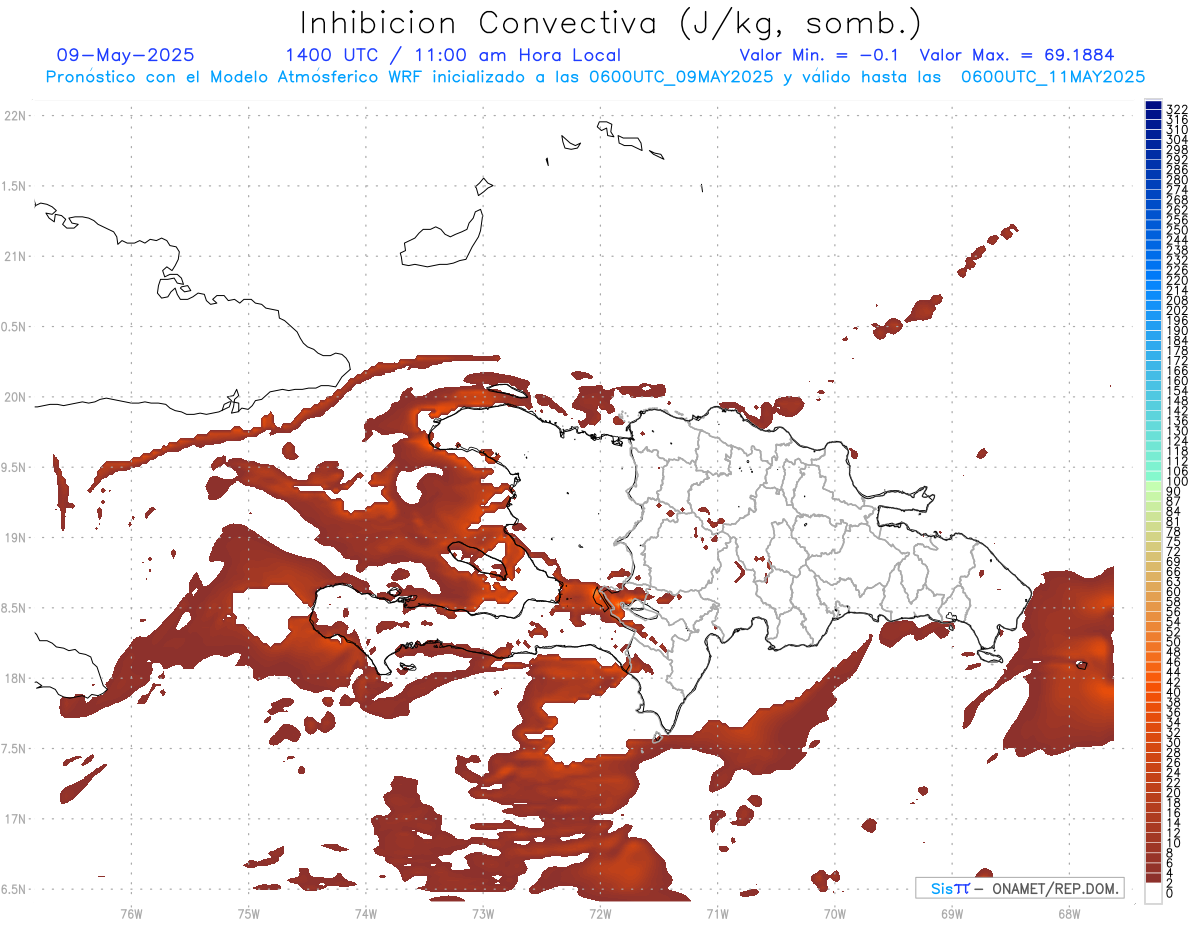Screen dimensions: 1200x927
Task: Click the '69W' longitude label
Action: (x=951, y=913)
